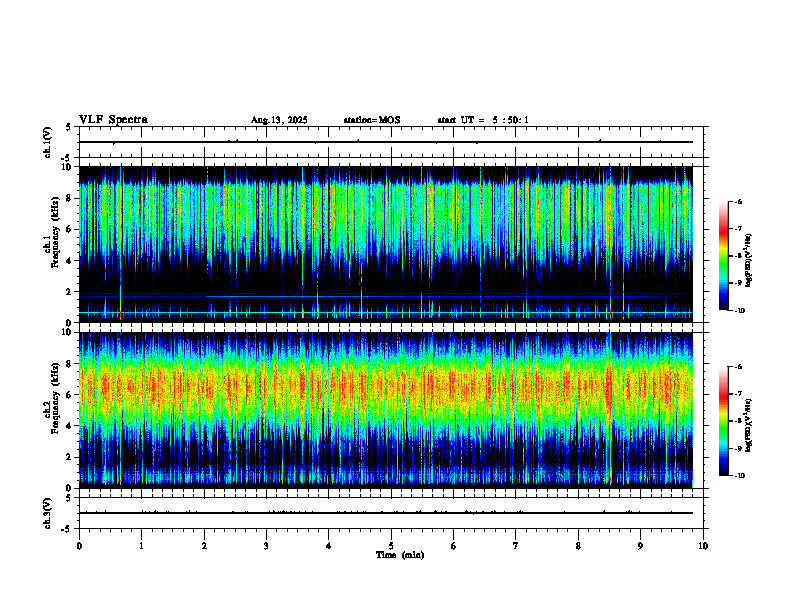Click time axis tick label "10"
Image resolution: width=792 pixels, height=612 pixels.
pyautogui.click(x=703, y=546)
